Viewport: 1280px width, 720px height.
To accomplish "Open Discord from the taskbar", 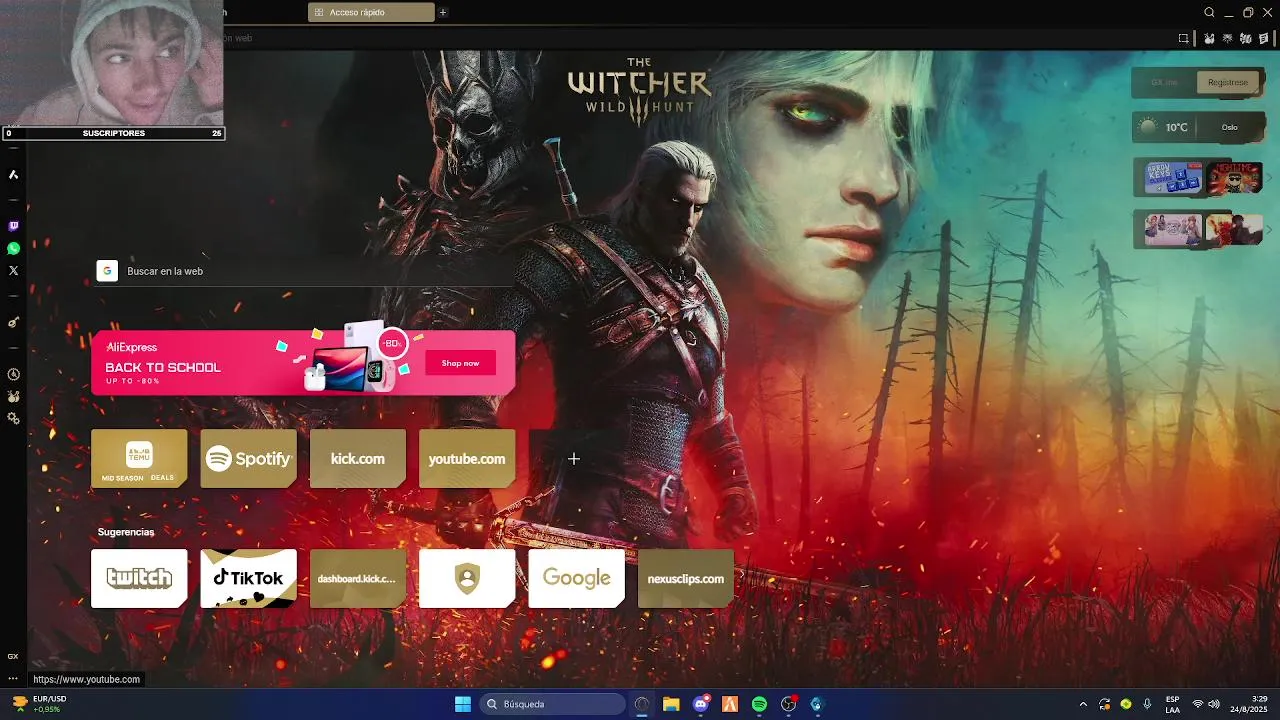I will point(701,704).
